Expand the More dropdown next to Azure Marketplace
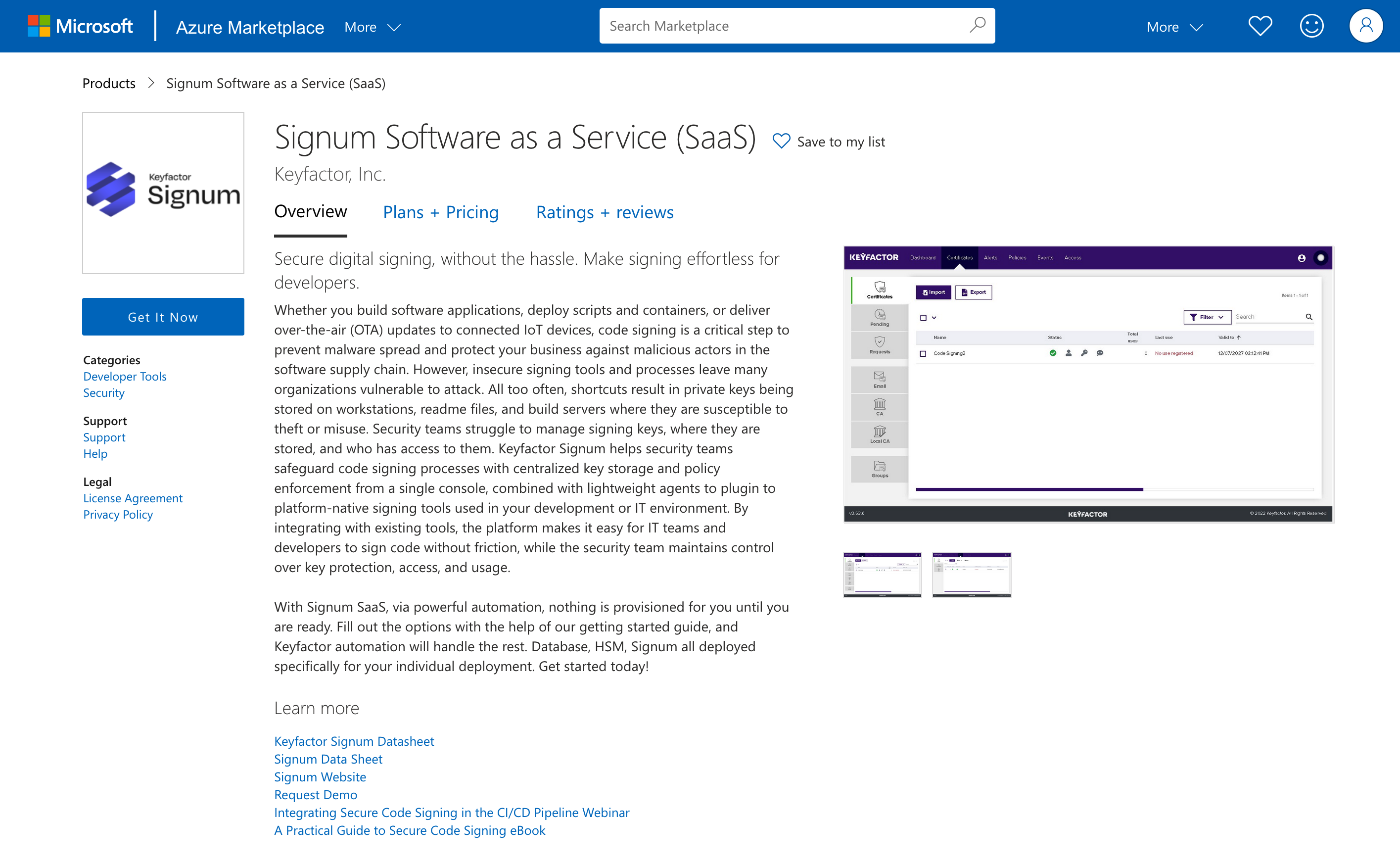Screen dimensions: 1400x867 pyautogui.click(x=372, y=27)
